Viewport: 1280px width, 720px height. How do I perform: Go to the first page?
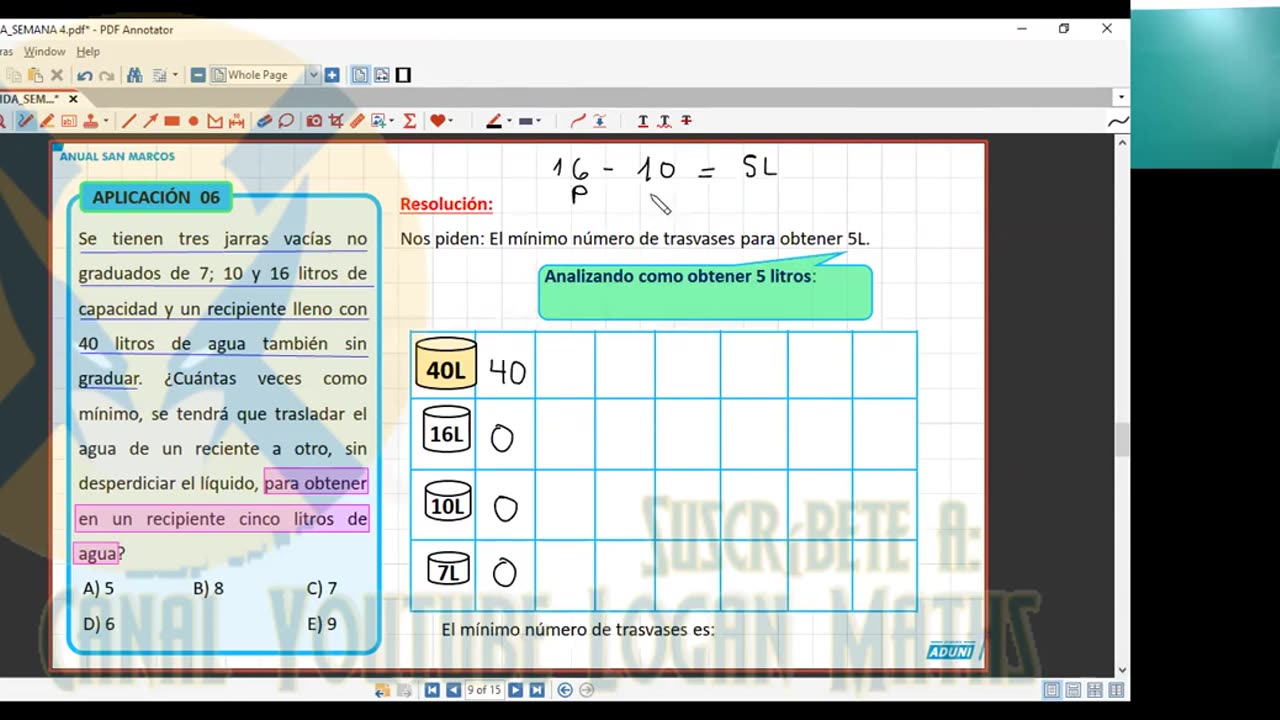coord(432,690)
